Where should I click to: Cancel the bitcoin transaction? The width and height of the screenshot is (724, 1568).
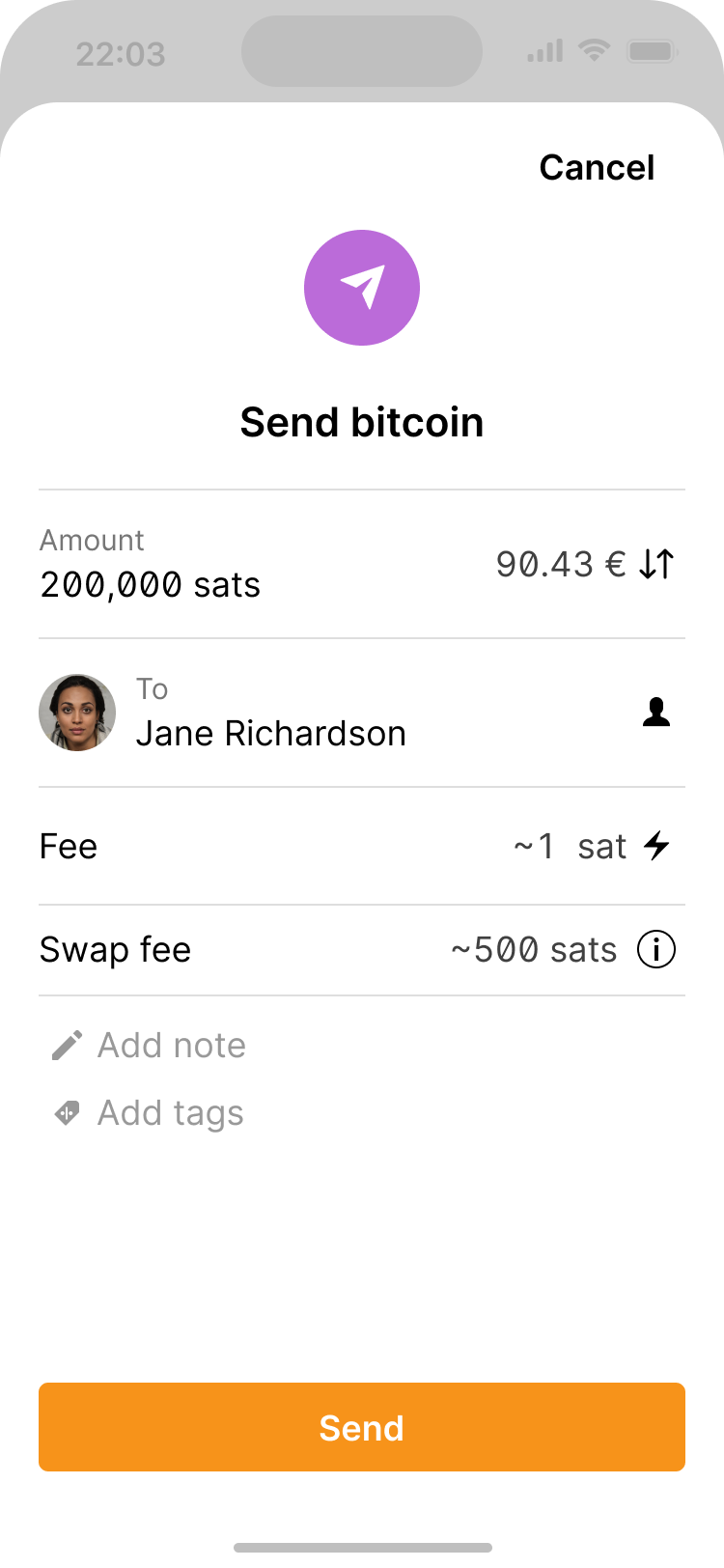click(597, 167)
